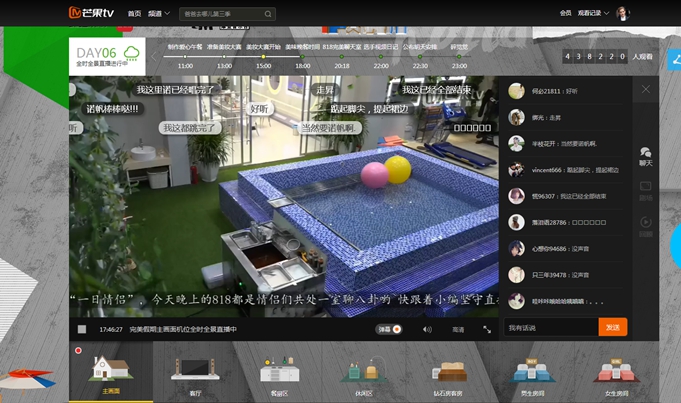The height and width of the screenshot is (403, 681).
Task: Stop the live video playback
Action: coord(82,329)
